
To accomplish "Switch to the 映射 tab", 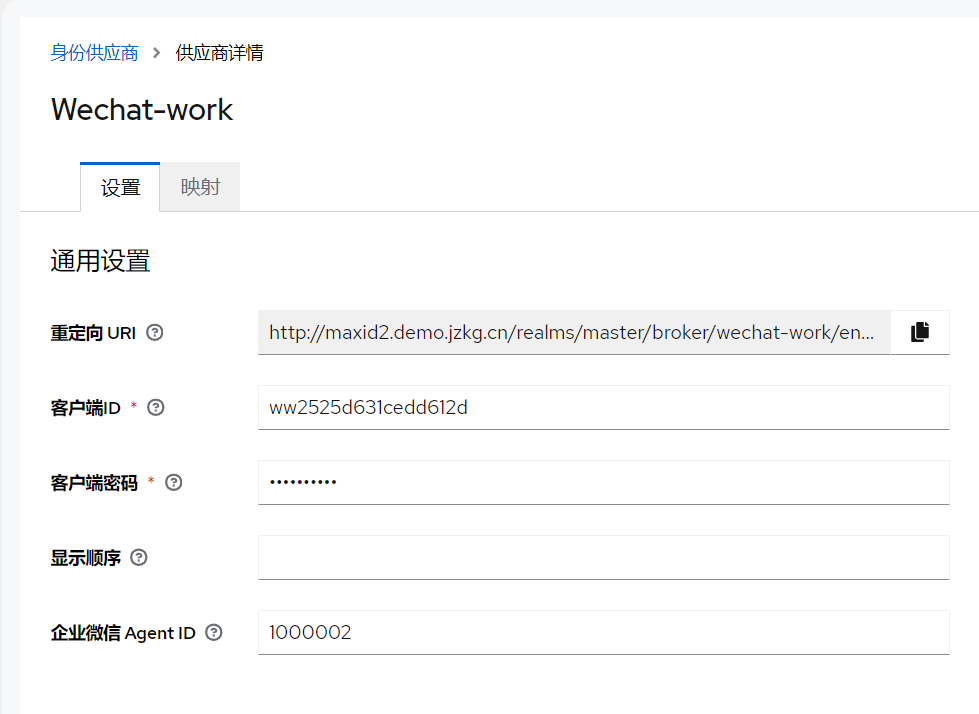I will (x=200, y=187).
